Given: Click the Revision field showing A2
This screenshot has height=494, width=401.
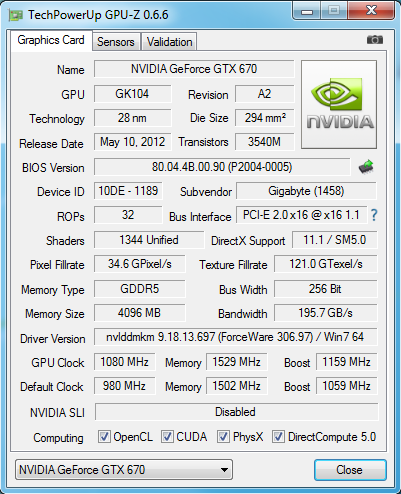Looking at the screenshot, I should (265, 94).
